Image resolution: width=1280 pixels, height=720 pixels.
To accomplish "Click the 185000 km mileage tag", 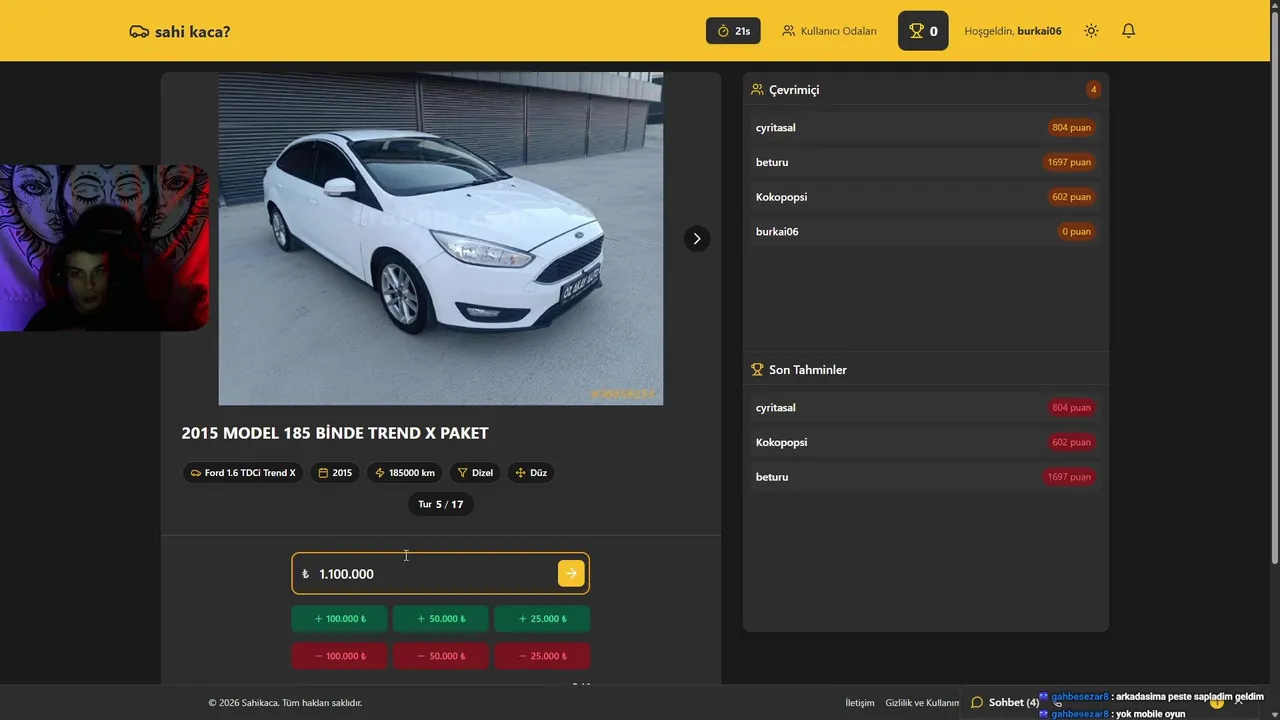I will [405, 473].
